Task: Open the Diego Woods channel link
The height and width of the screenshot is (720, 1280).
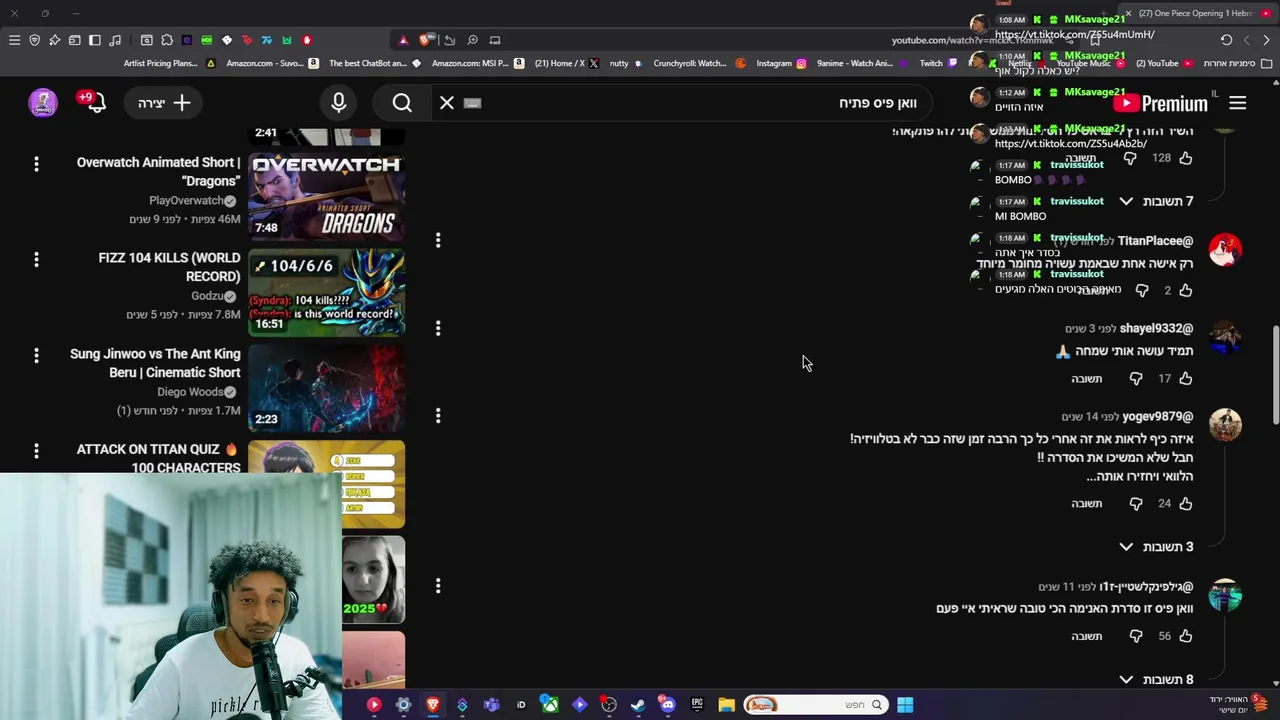Action: 196,392
